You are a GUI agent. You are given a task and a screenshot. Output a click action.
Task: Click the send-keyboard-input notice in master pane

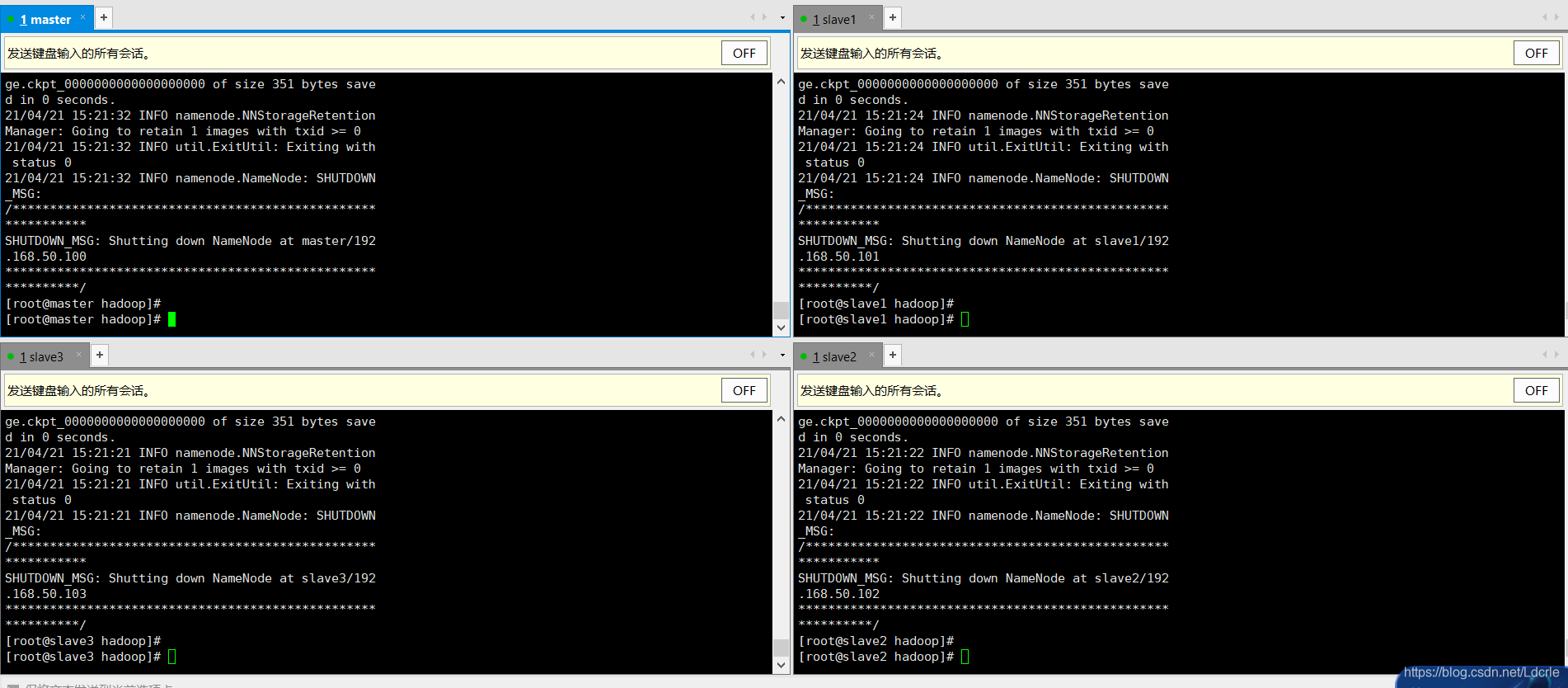(78, 54)
